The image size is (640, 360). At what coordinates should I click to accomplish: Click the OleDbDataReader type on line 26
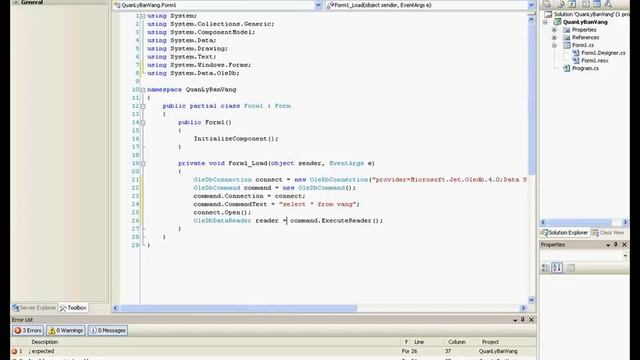[222, 220]
